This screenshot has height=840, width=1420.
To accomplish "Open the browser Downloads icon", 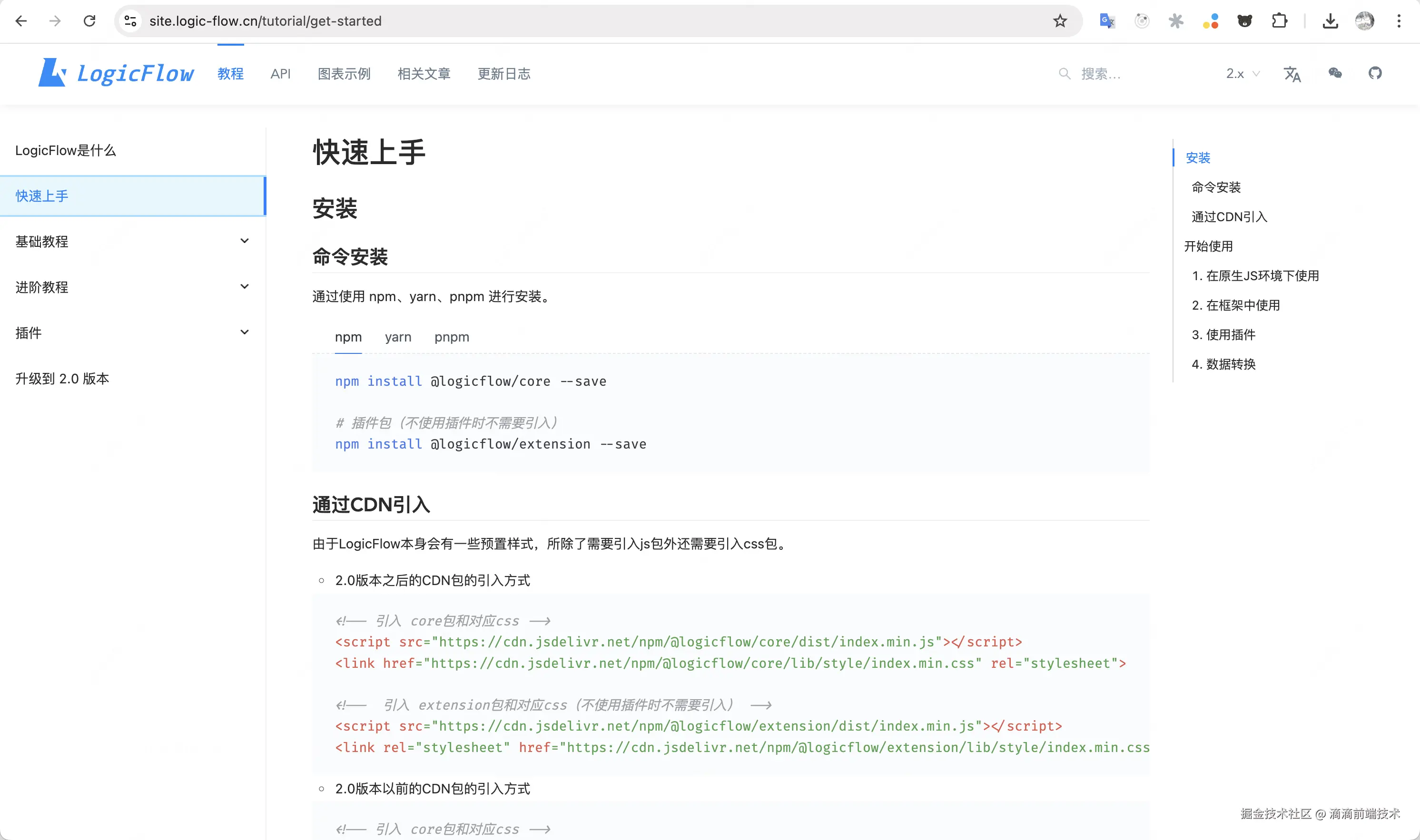I will tap(1331, 21).
